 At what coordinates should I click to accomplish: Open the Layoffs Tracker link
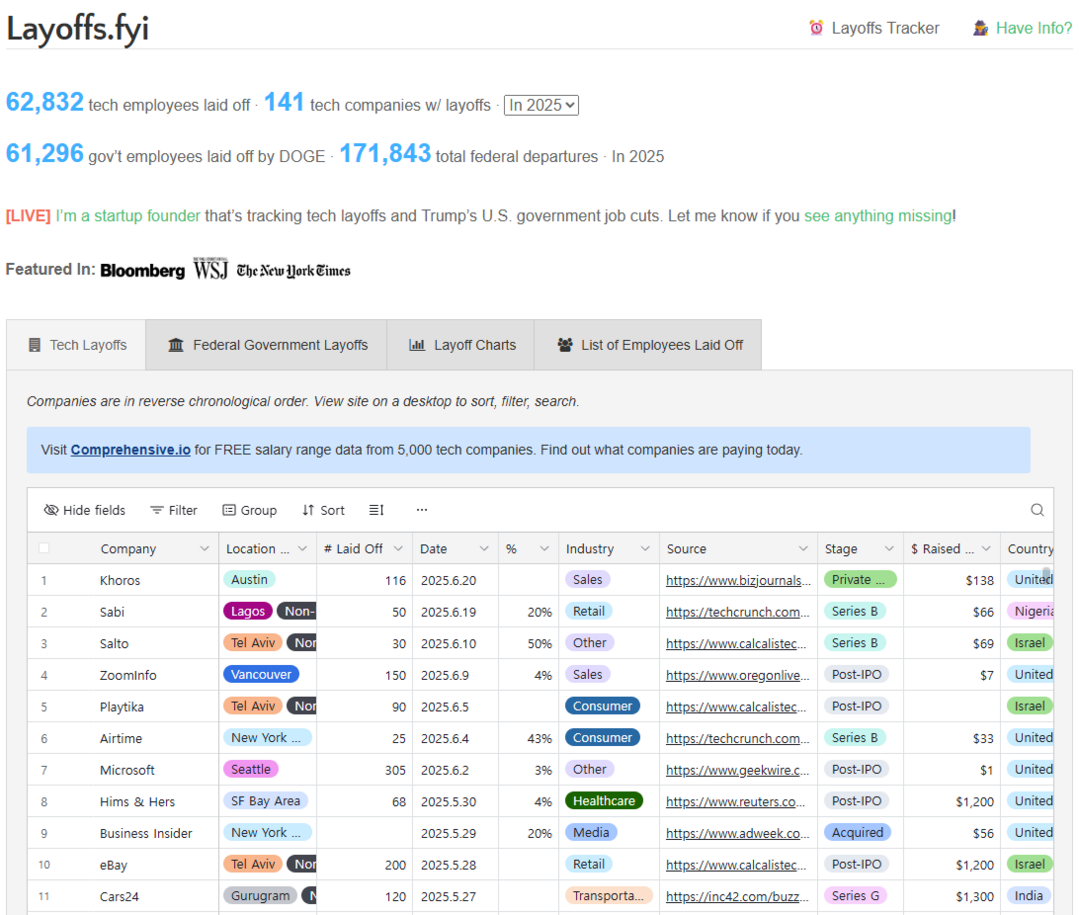[885, 28]
